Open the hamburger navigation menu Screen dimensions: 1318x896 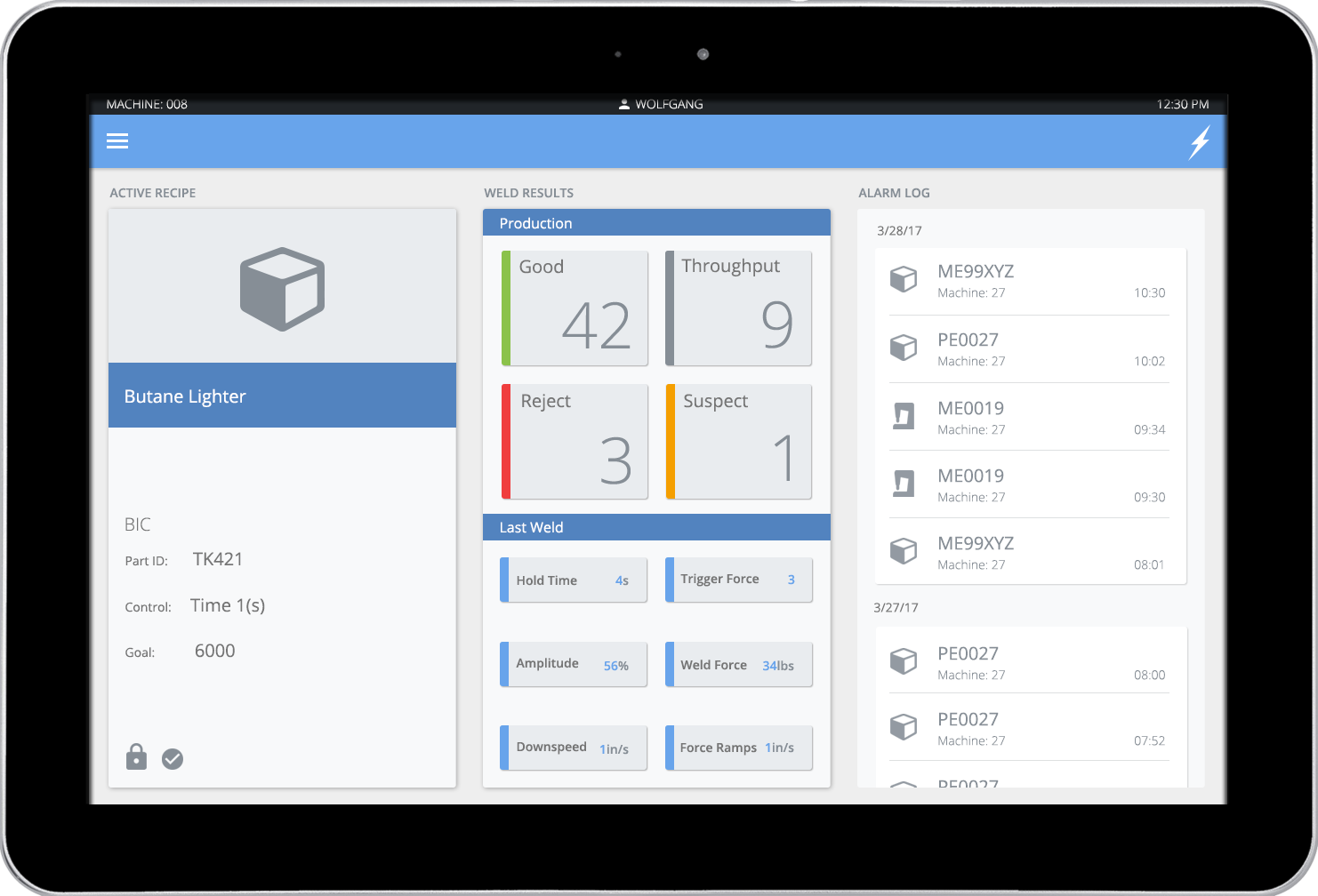[117, 141]
